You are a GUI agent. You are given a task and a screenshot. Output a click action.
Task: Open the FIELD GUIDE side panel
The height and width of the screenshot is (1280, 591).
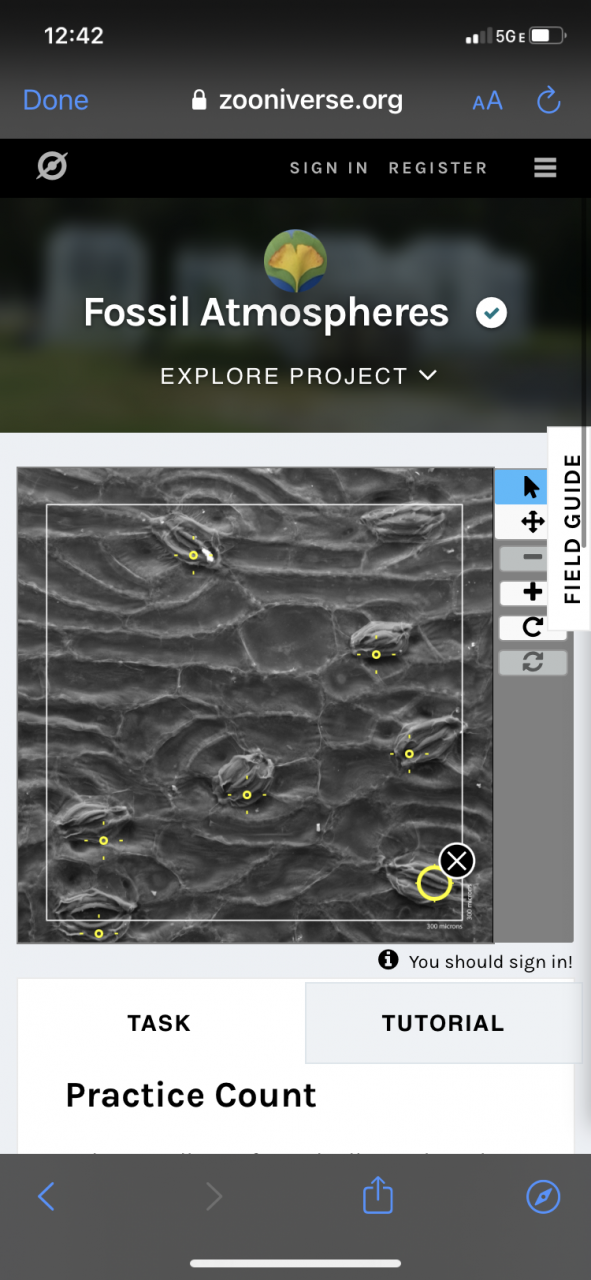572,529
